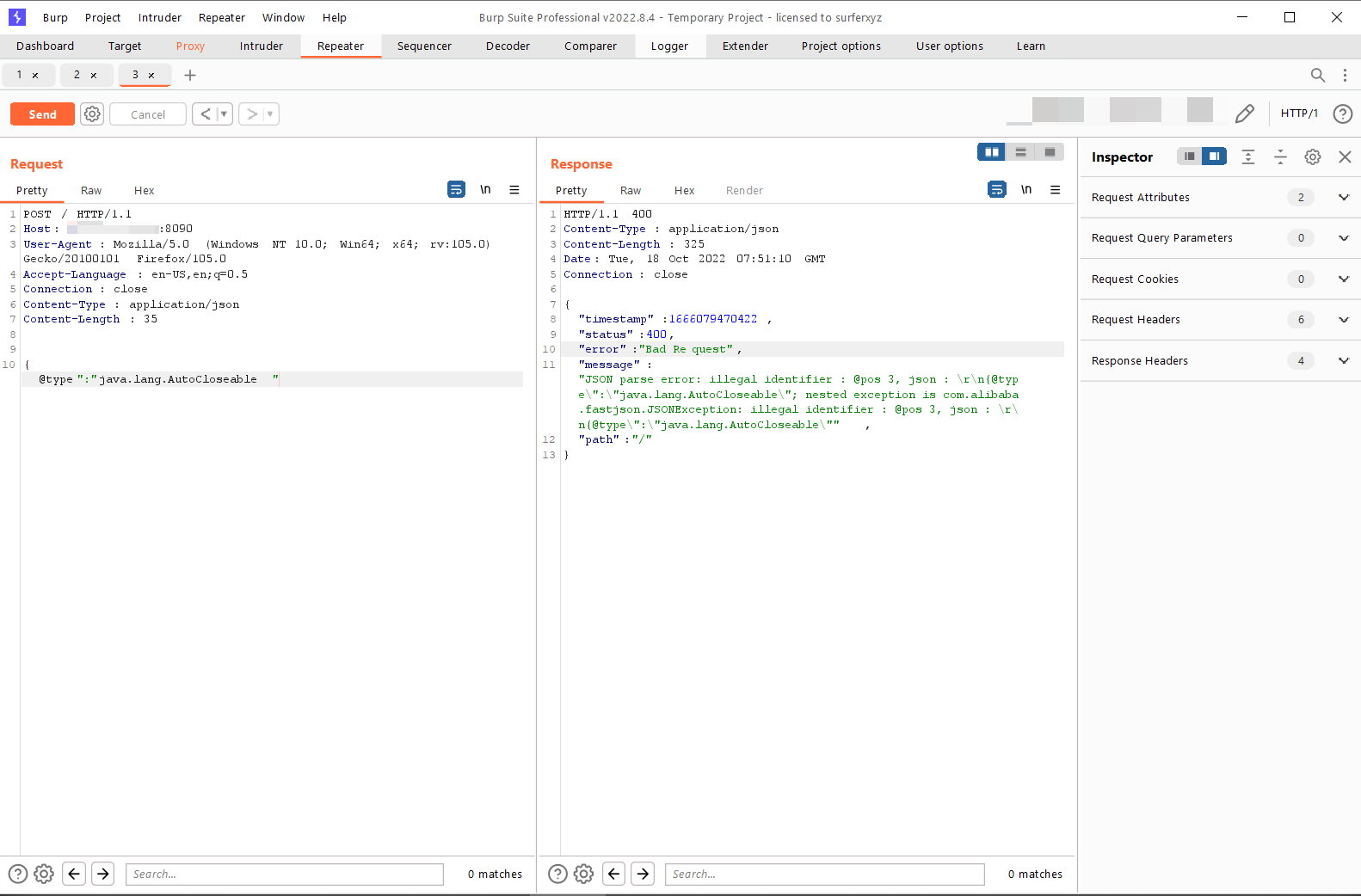Open the Intruder main tab

262,46
